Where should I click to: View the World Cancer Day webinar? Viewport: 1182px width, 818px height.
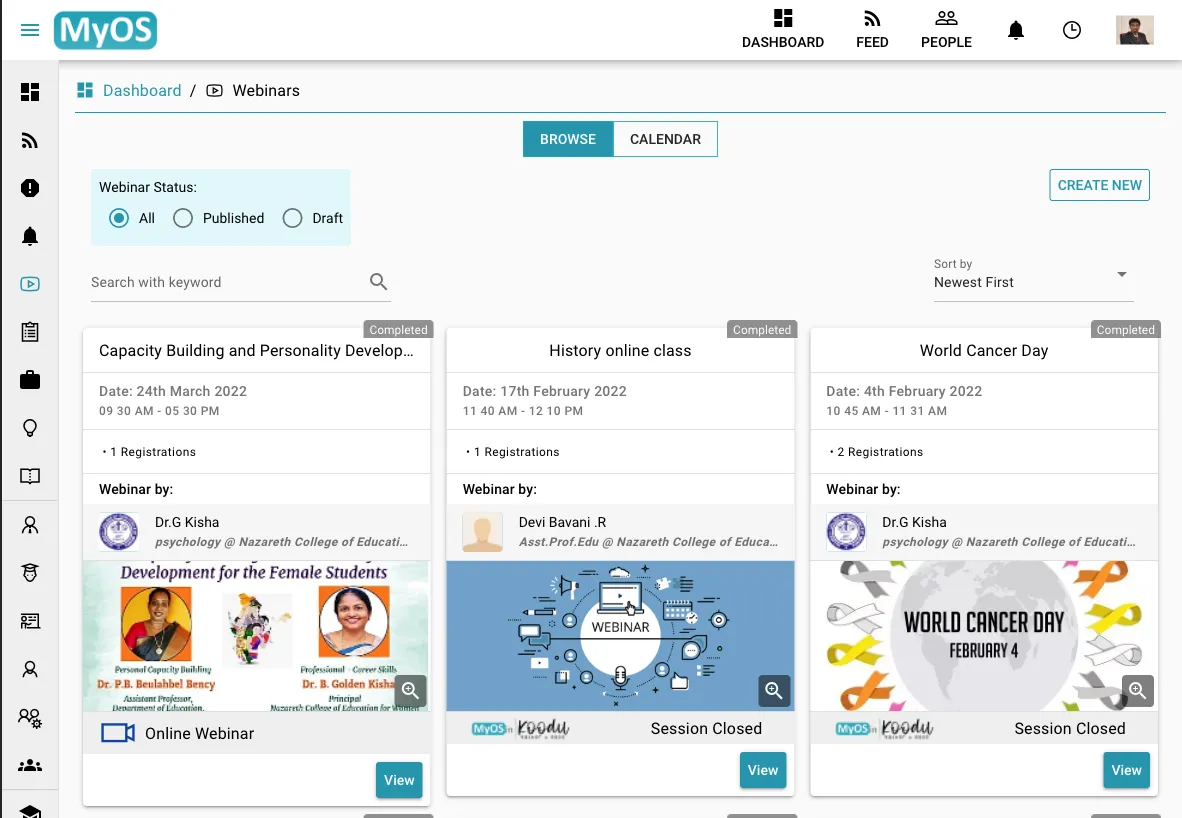coord(1126,771)
